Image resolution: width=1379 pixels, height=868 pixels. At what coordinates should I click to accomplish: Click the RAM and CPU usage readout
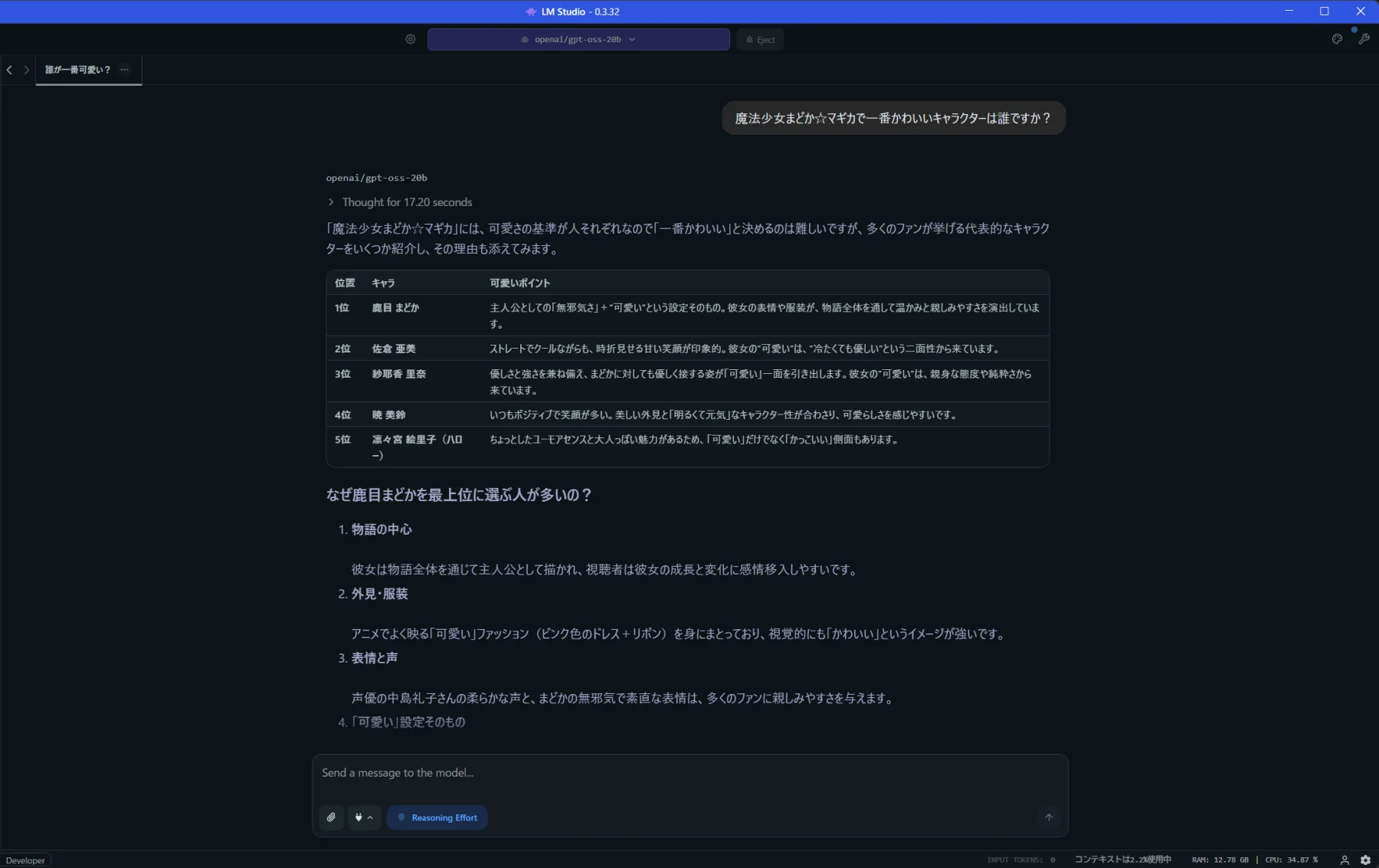1254,860
